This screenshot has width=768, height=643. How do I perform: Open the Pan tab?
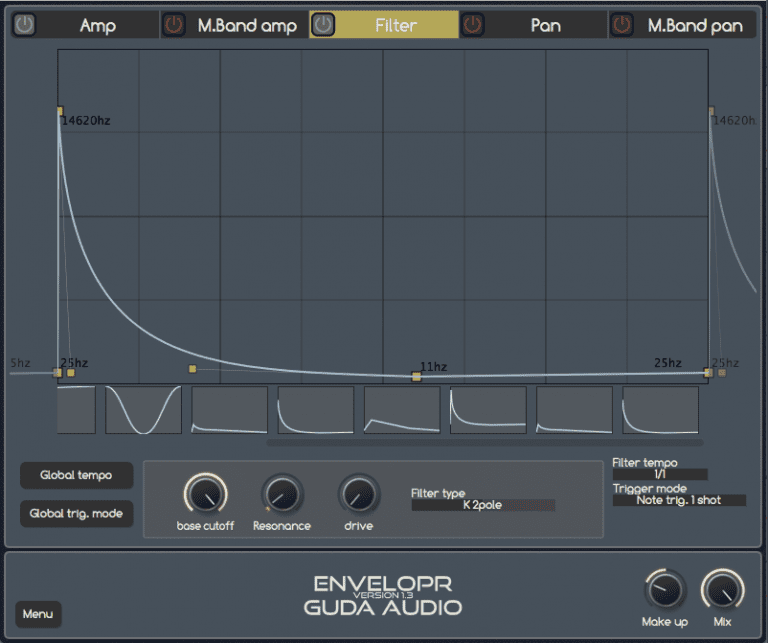546,25
